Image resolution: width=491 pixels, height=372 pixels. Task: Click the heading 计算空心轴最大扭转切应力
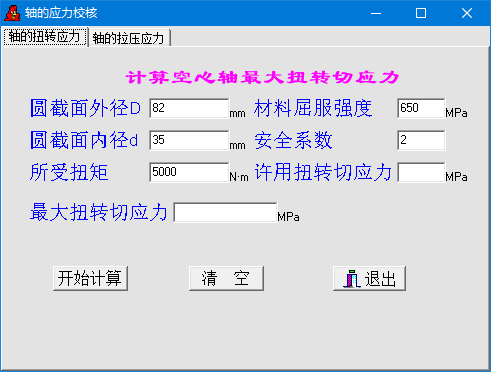[262, 77]
